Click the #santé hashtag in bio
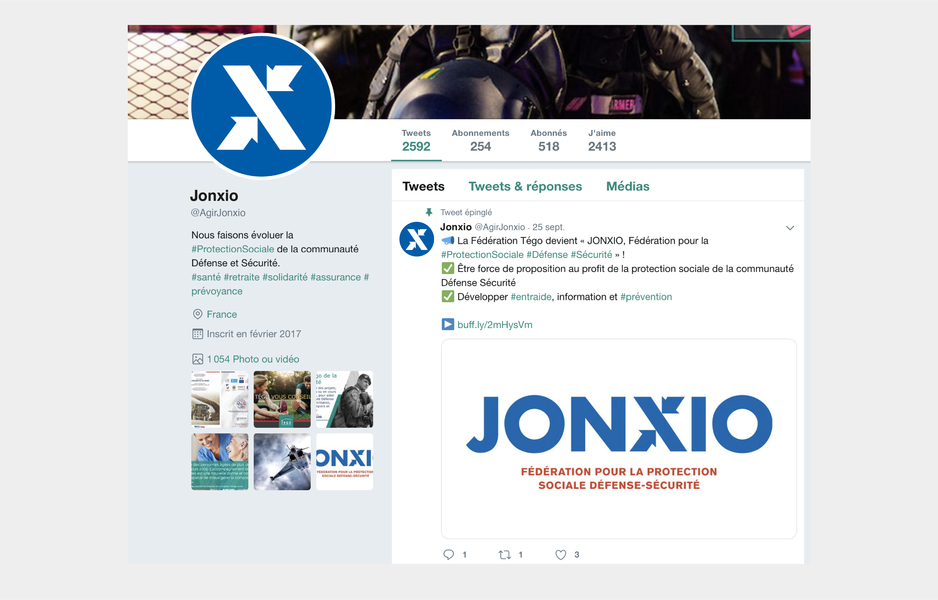 [206, 277]
